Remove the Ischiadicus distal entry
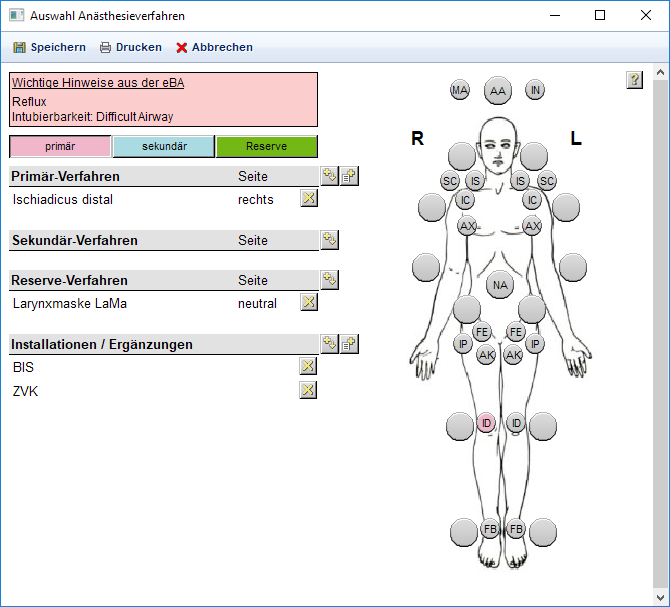 [309, 198]
